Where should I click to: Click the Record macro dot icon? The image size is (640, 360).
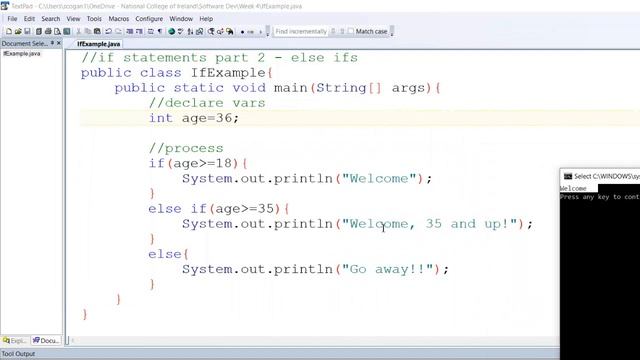tap(242, 32)
